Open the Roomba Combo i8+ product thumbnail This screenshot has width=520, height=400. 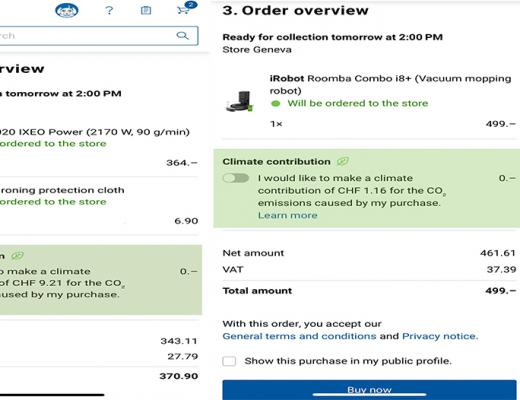(240, 101)
